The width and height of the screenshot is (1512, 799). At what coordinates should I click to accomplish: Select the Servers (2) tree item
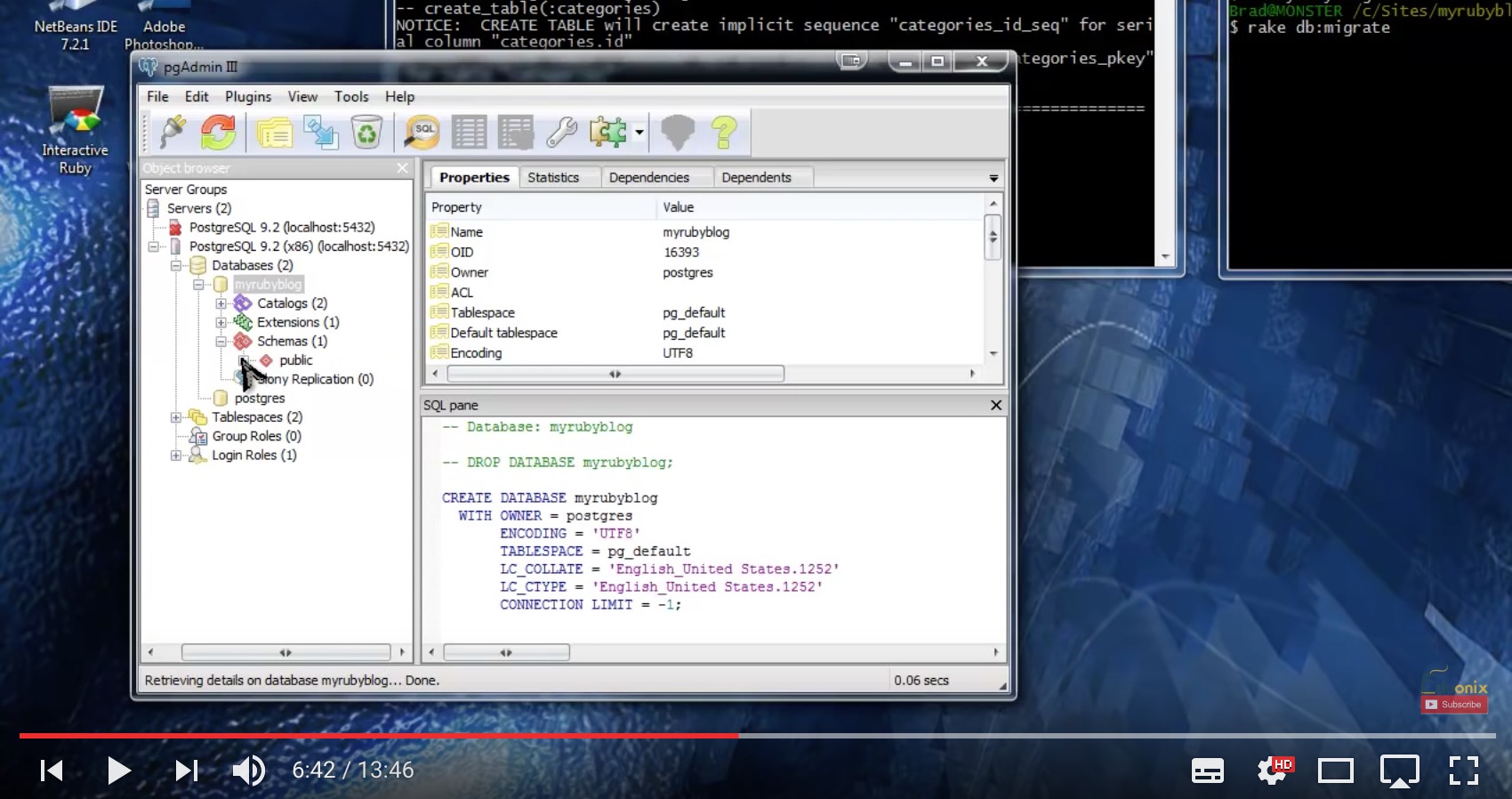pos(199,208)
